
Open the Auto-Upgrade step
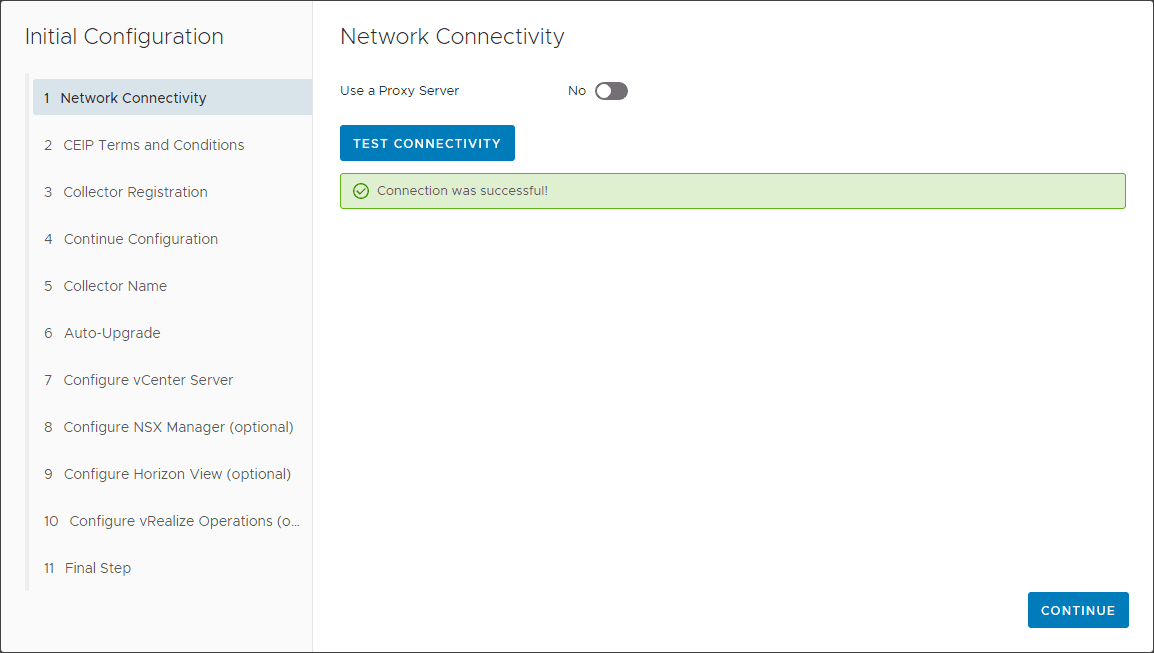click(x=112, y=333)
